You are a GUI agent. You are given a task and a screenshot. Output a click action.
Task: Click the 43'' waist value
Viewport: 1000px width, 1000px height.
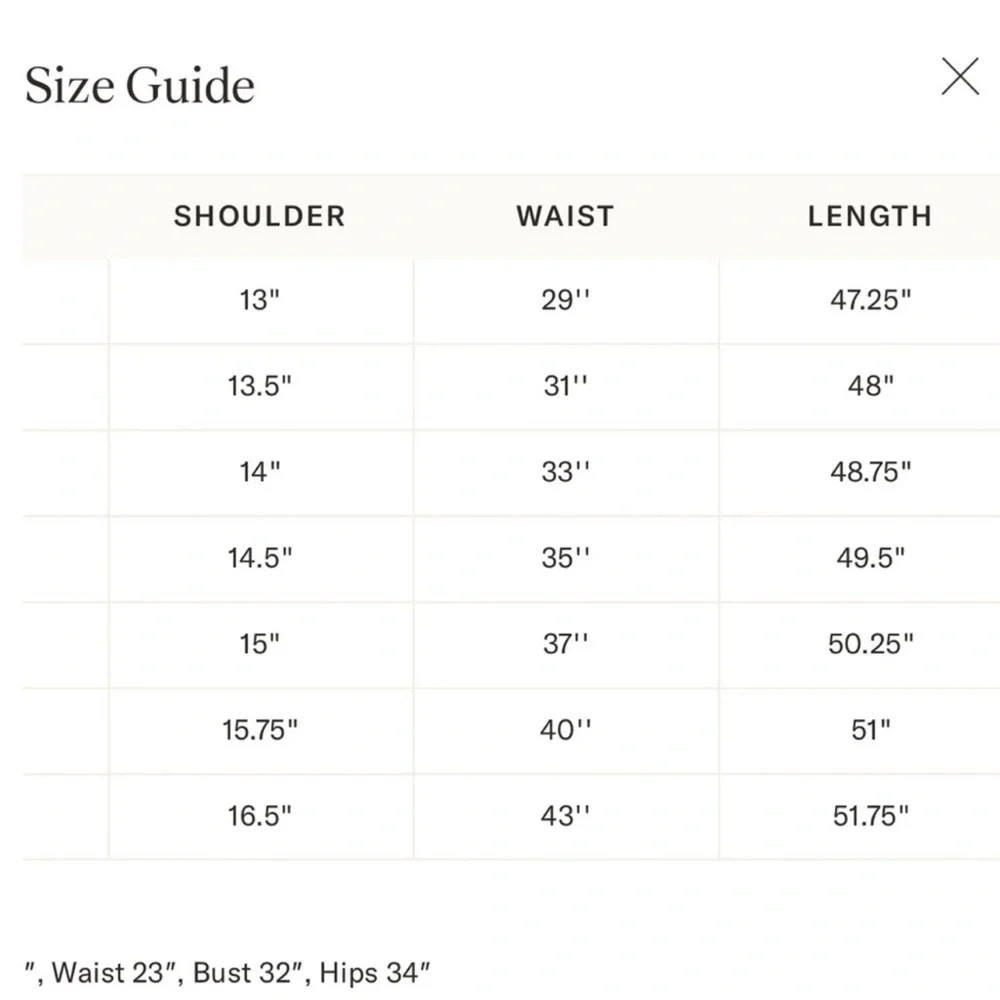pos(566,816)
